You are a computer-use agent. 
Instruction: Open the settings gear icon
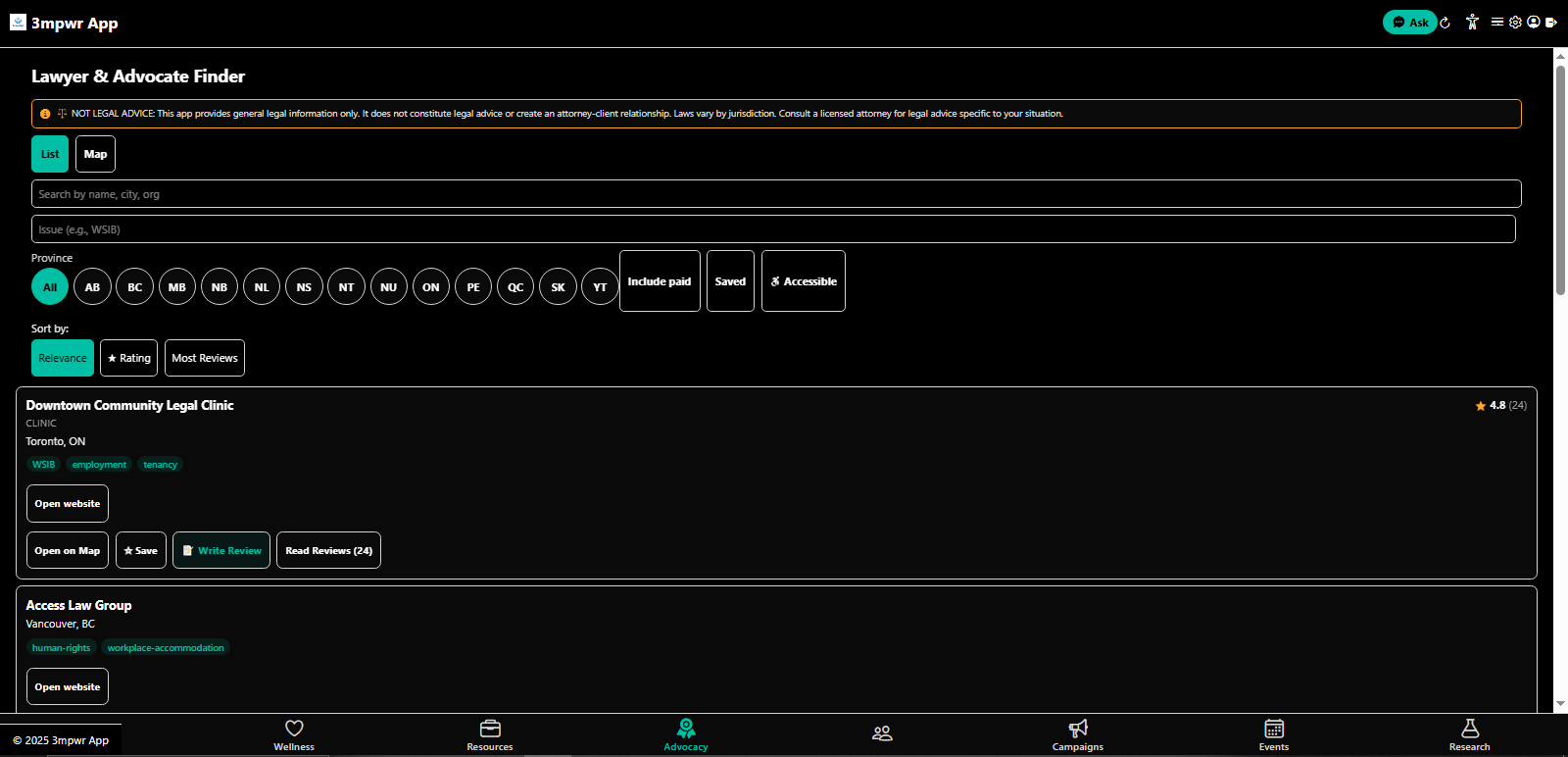click(x=1515, y=22)
